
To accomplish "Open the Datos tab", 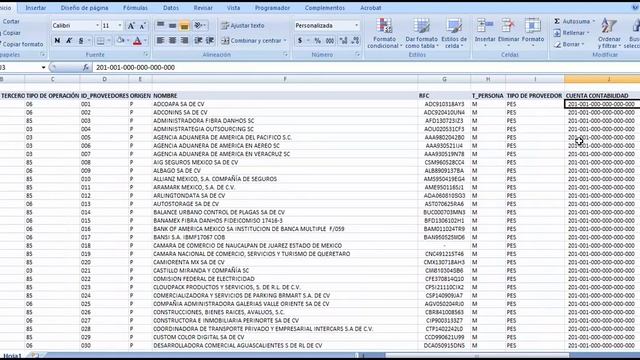I will tap(171, 8).
